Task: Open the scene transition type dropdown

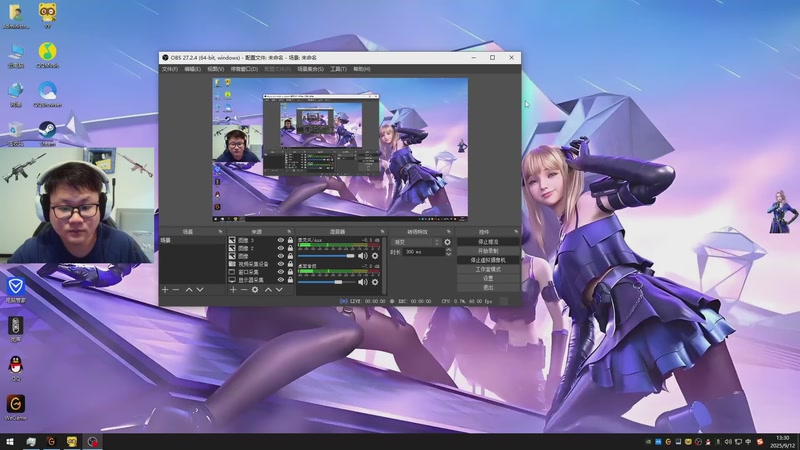Action: [x=416, y=242]
